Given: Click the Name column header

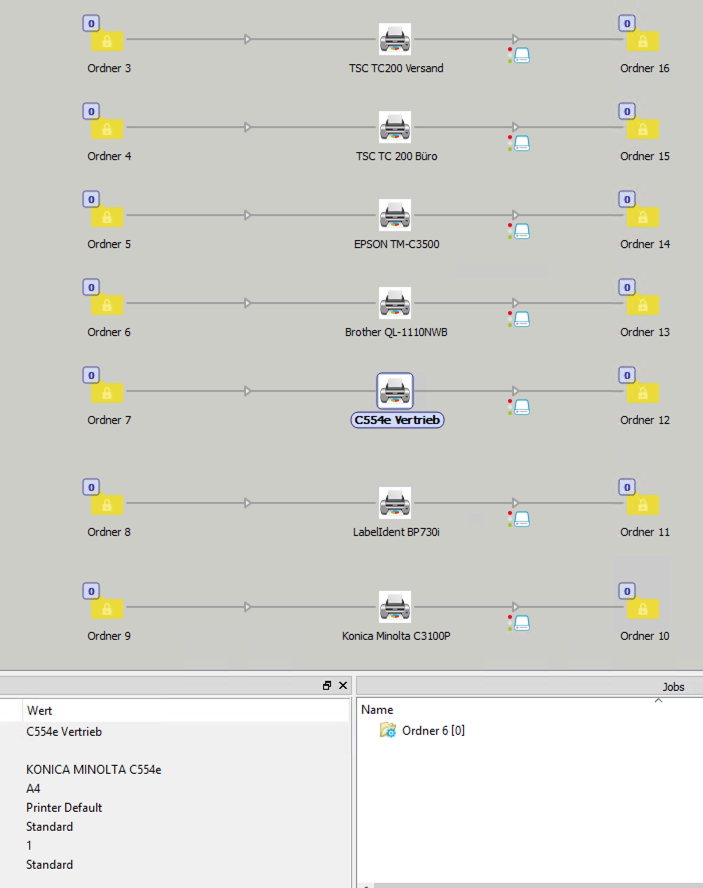Looking at the screenshot, I should [377, 710].
